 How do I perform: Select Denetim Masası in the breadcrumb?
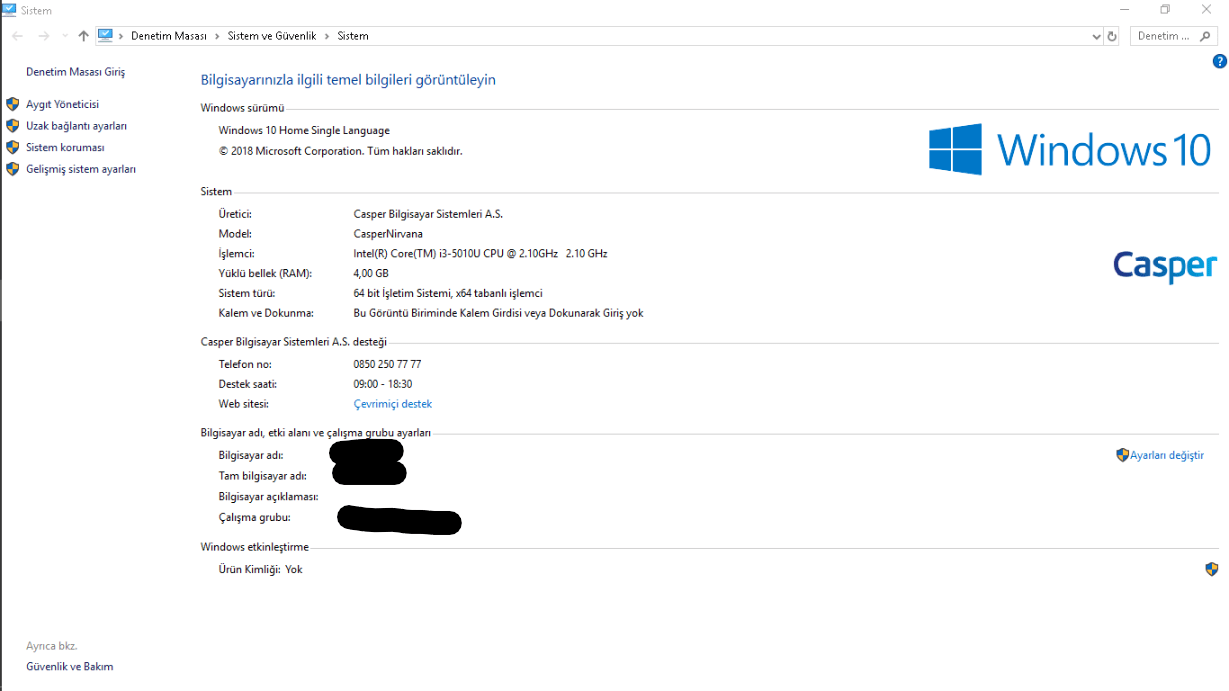tap(169, 36)
